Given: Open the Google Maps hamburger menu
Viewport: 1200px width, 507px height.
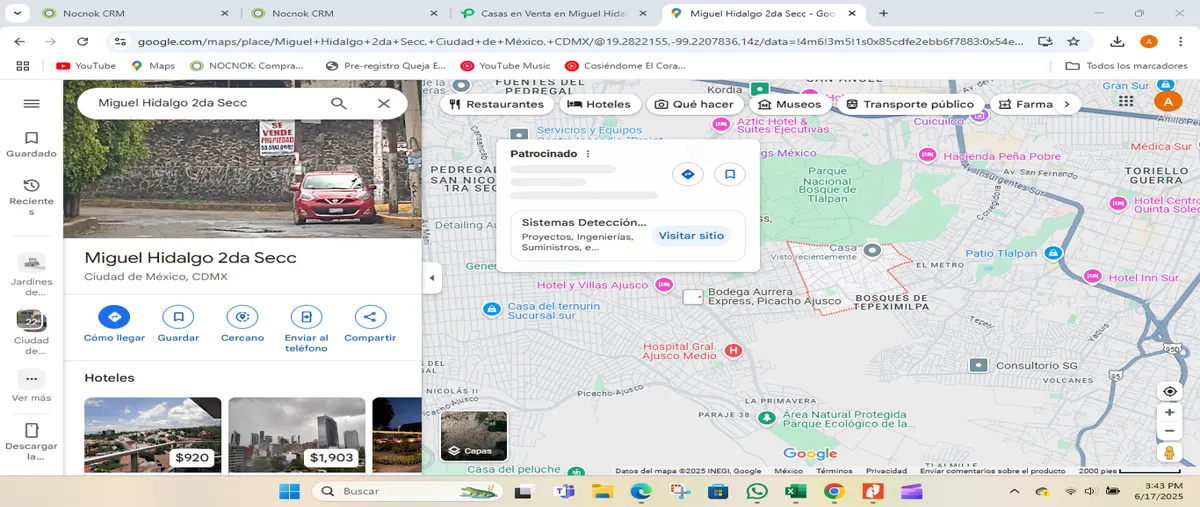Looking at the screenshot, I should (x=31, y=104).
